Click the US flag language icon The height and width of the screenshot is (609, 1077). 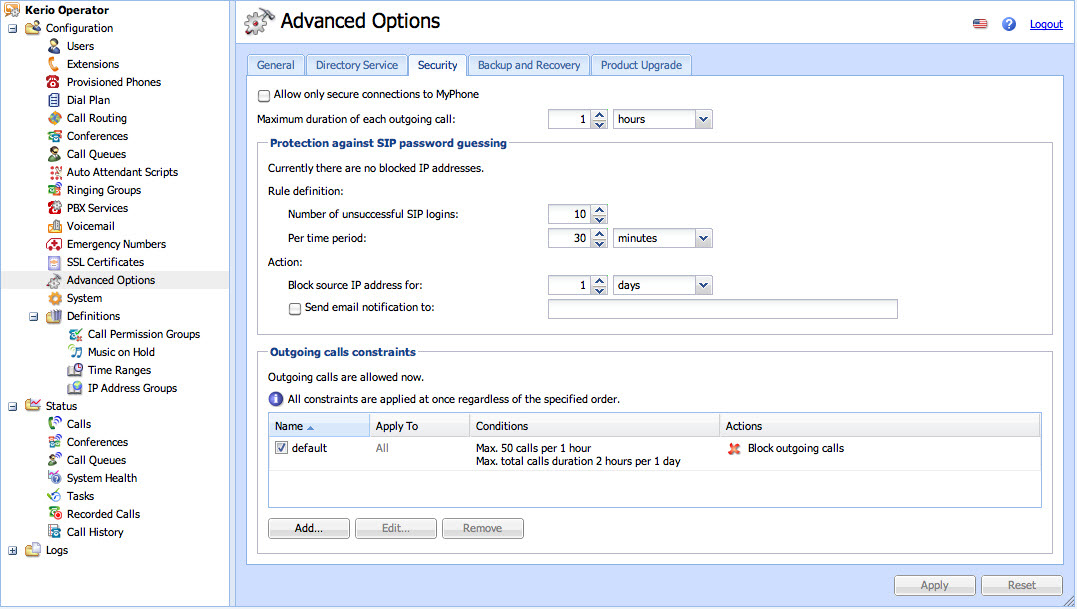pos(980,24)
